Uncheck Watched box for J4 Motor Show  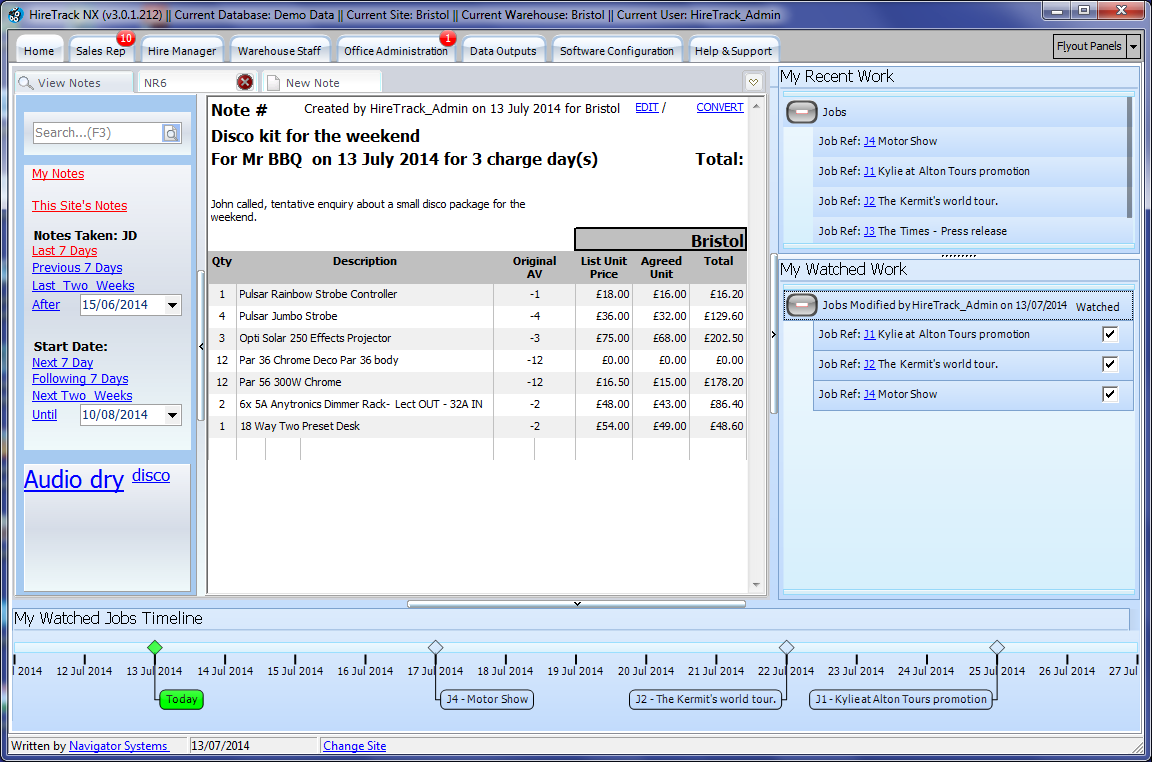pyautogui.click(x=1110, y=394)
